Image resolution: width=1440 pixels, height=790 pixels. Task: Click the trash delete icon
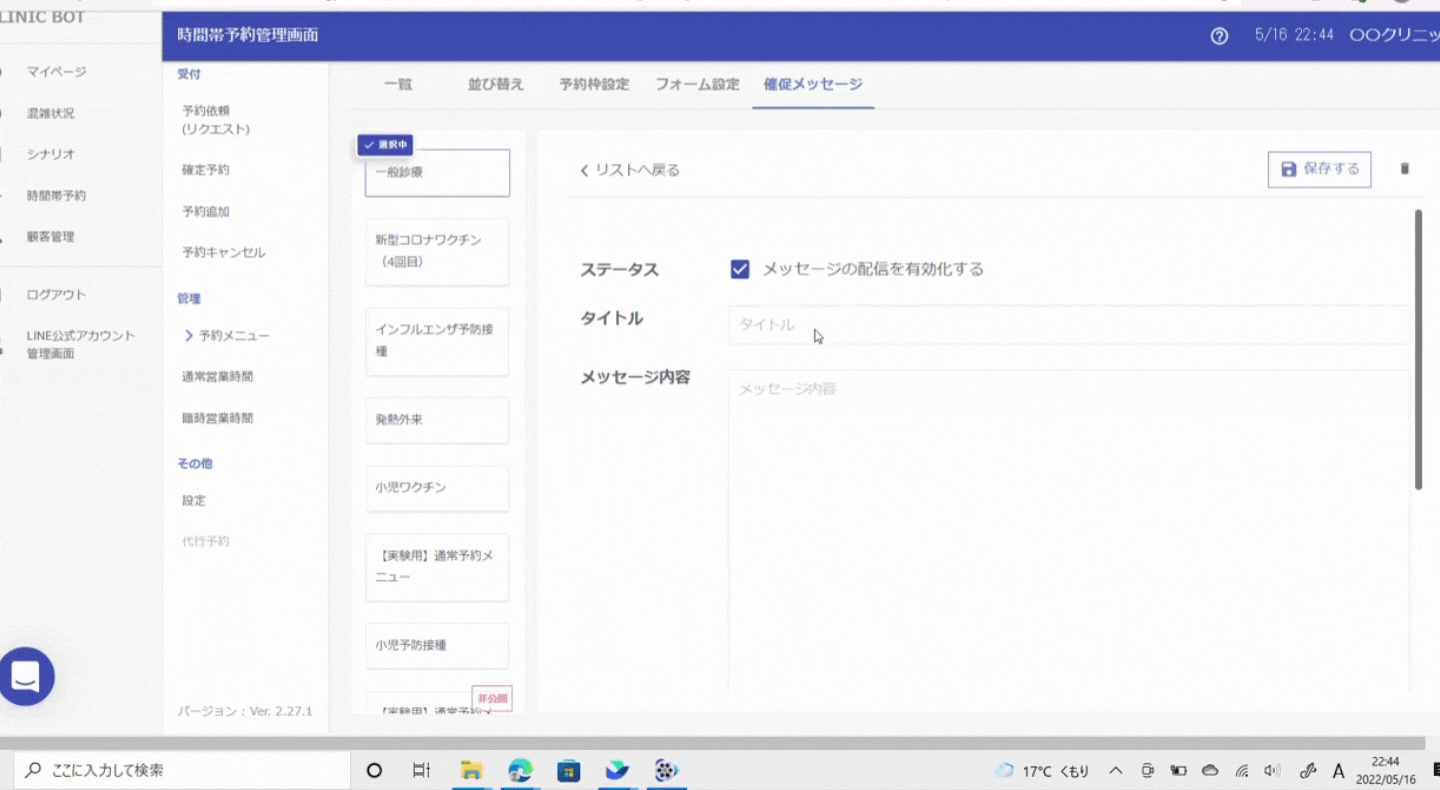point(1404,169)
